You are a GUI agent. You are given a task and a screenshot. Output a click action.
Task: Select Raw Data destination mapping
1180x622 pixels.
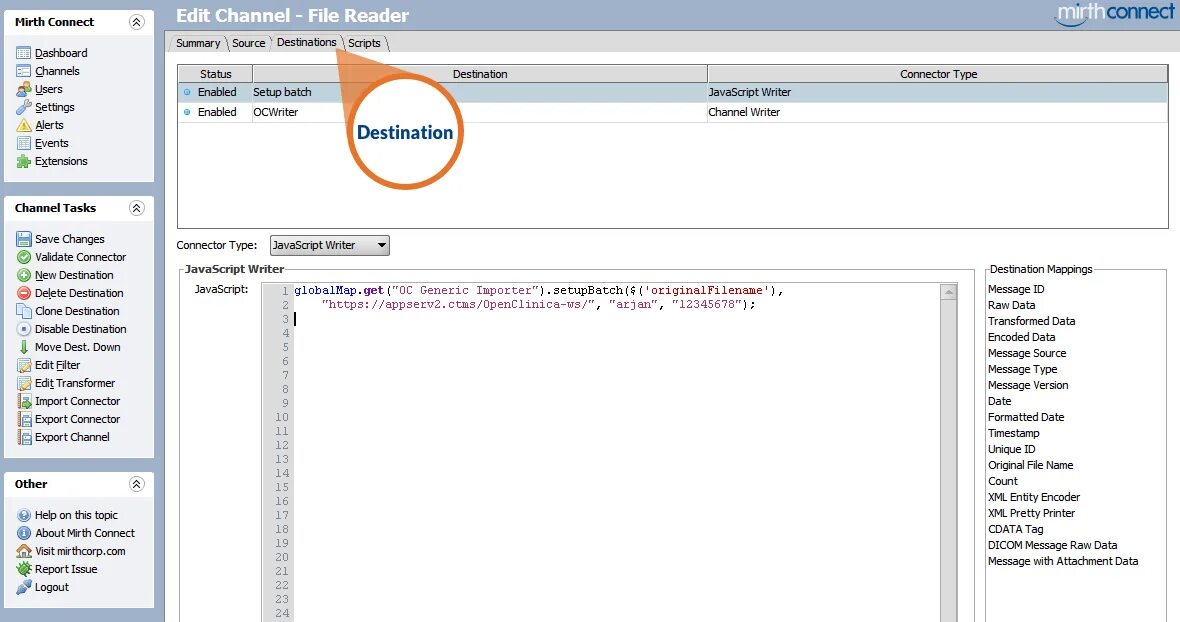[1011, 305]
